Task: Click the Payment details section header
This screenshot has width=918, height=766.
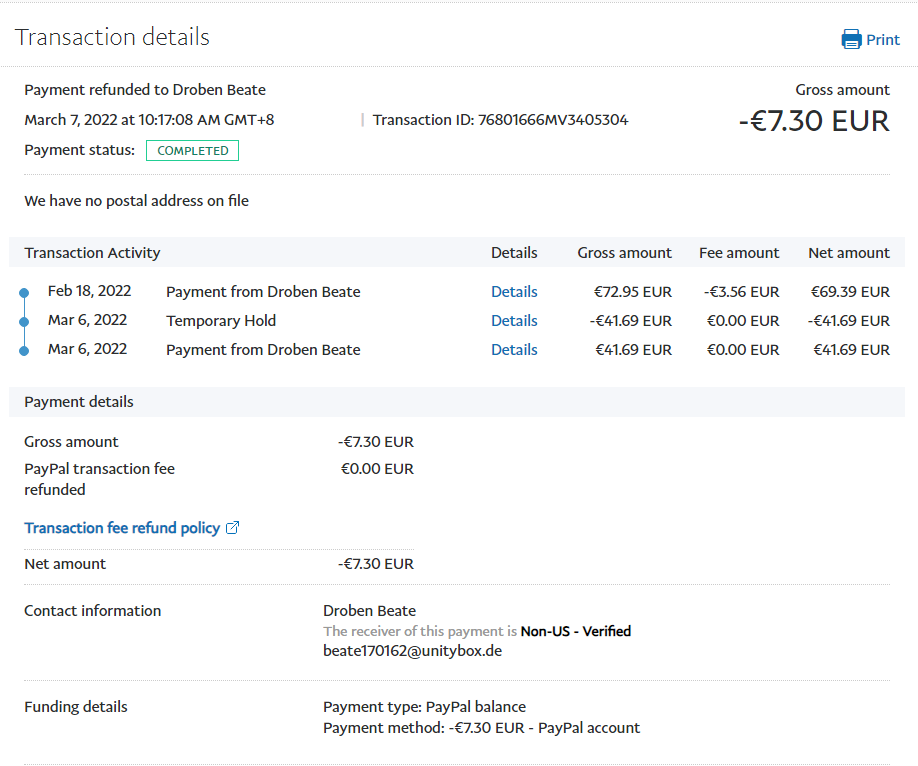Action: pos(79,402)
